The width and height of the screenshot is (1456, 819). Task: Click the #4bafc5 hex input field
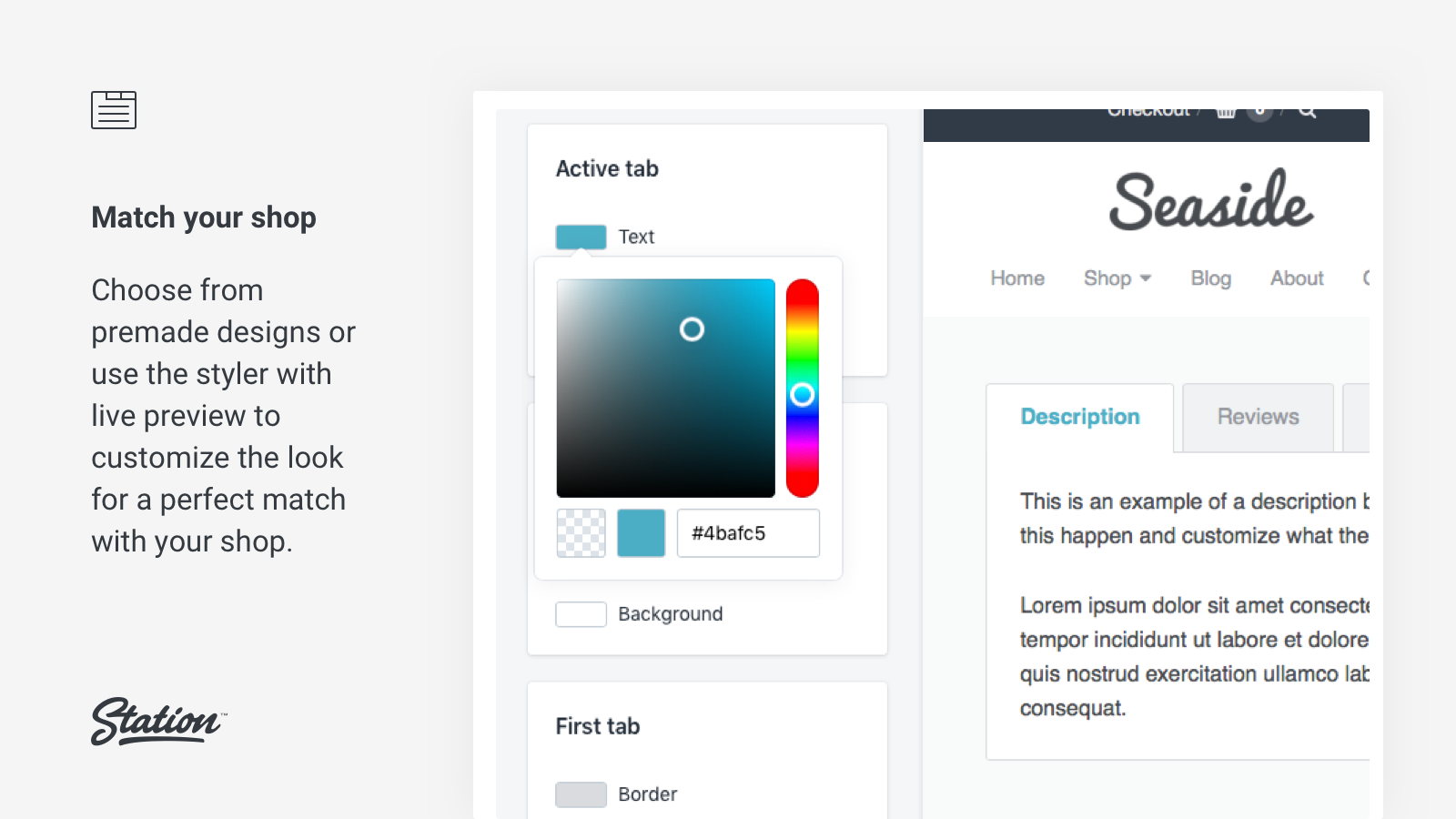[x=748, y=533]
